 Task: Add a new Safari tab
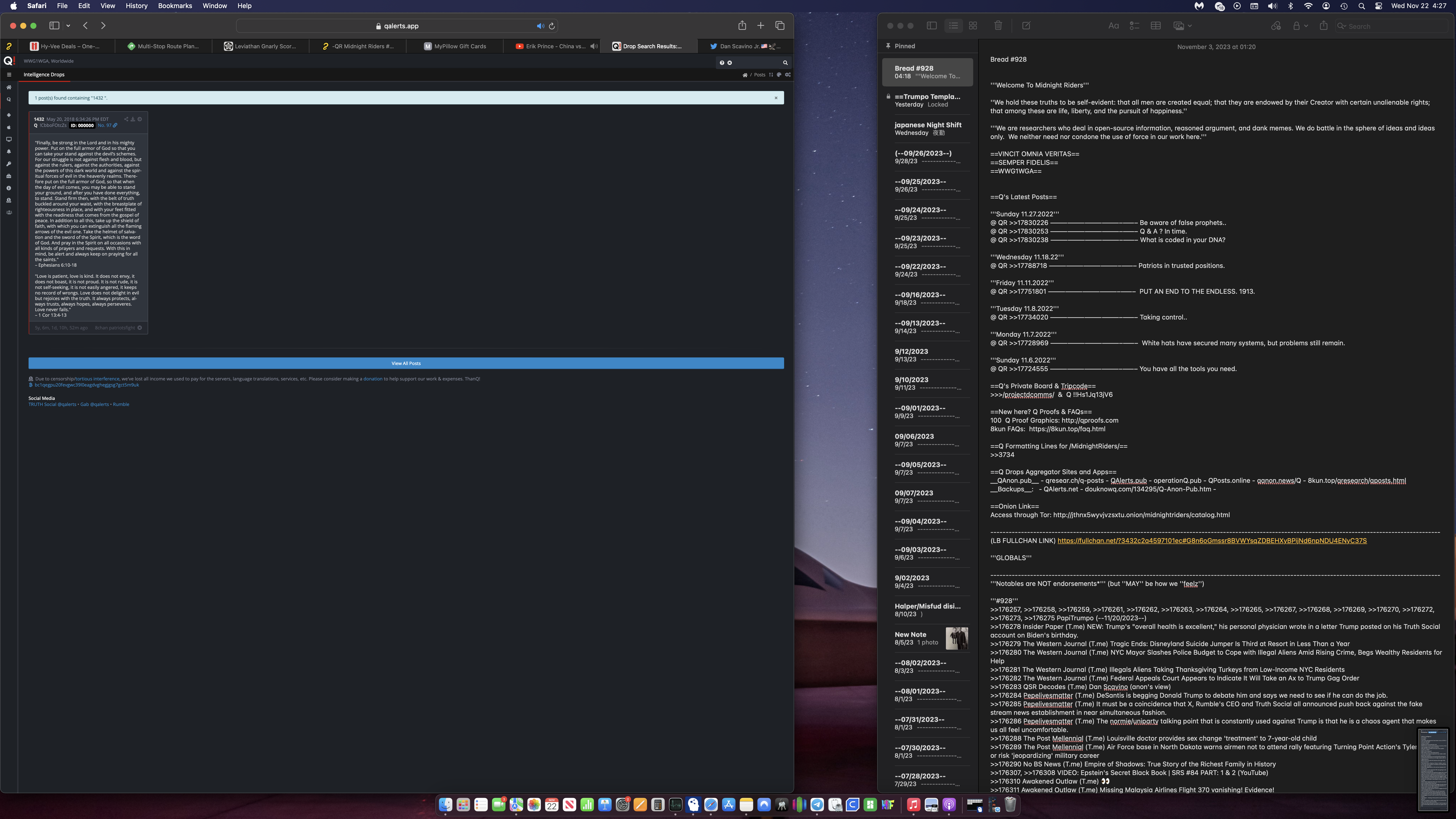pyautogui.click(x=761, y=26)
